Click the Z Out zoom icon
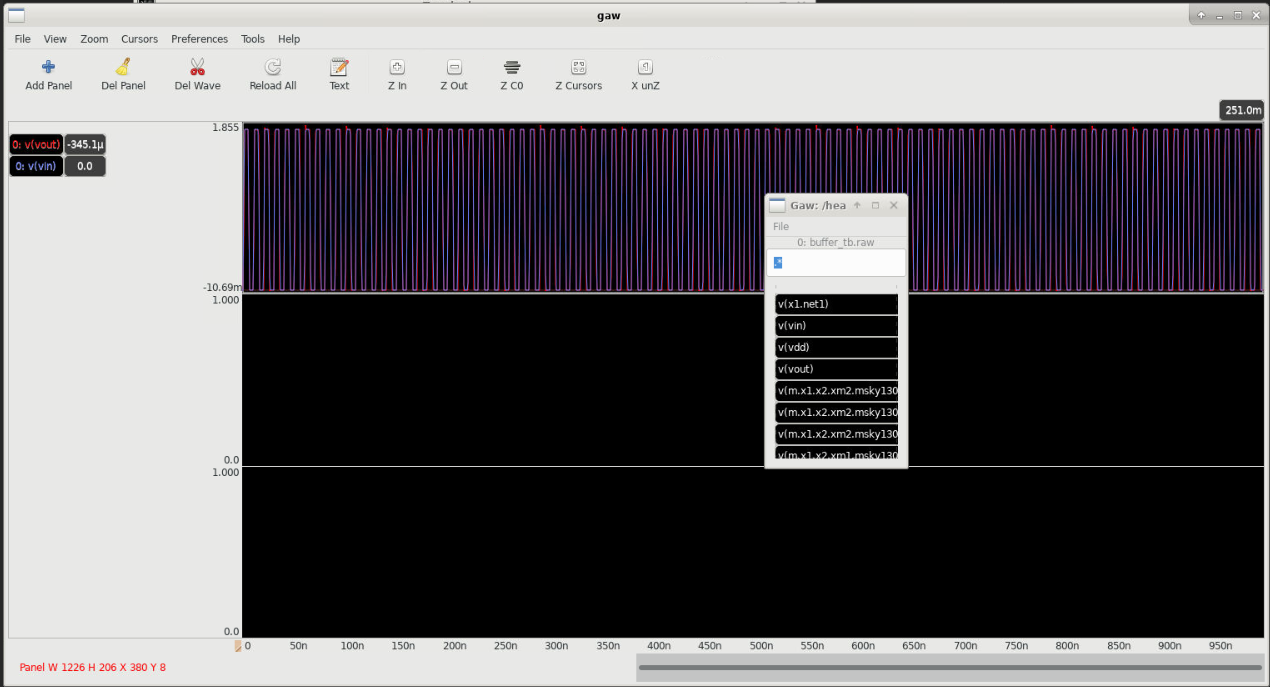Image resolution: width=1270 pixels, height=687 pixels. point(454,67)
